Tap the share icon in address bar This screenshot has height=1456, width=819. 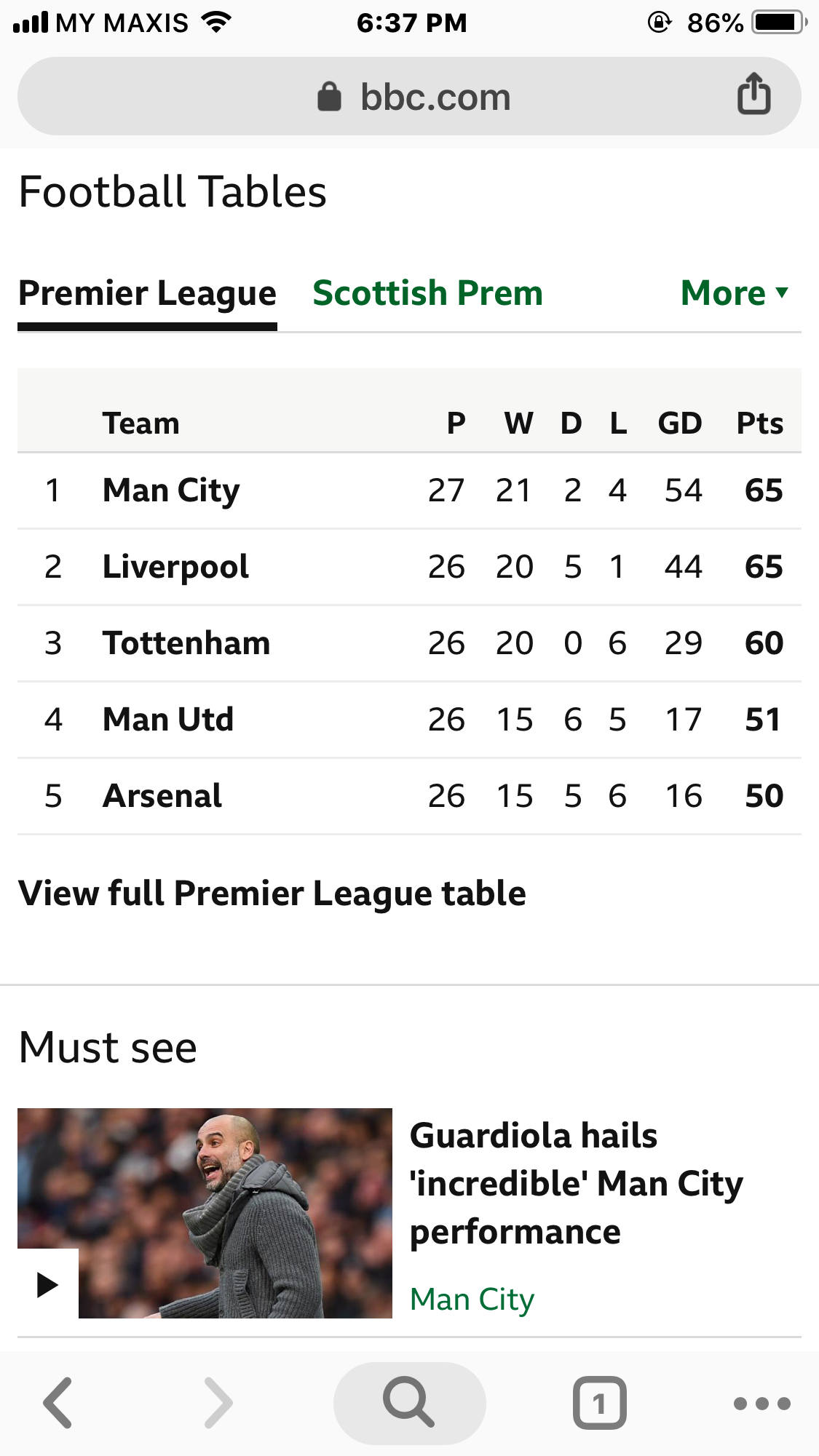(x=753, y=95)
